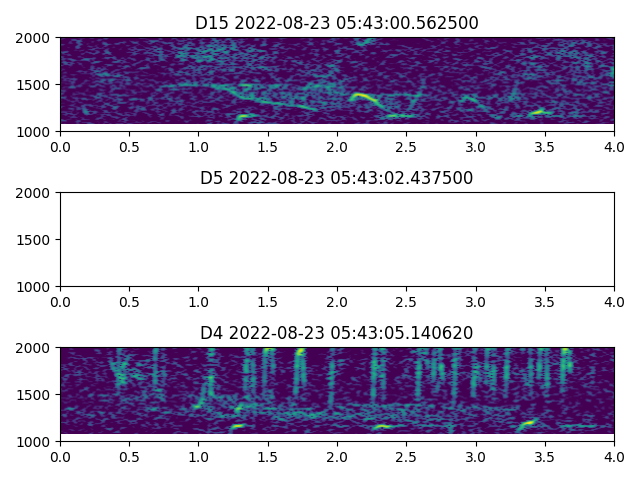This screenshot has height=480, width=640.
Task: Click the D15 spectrogram plot title
Action: (337, 23)
